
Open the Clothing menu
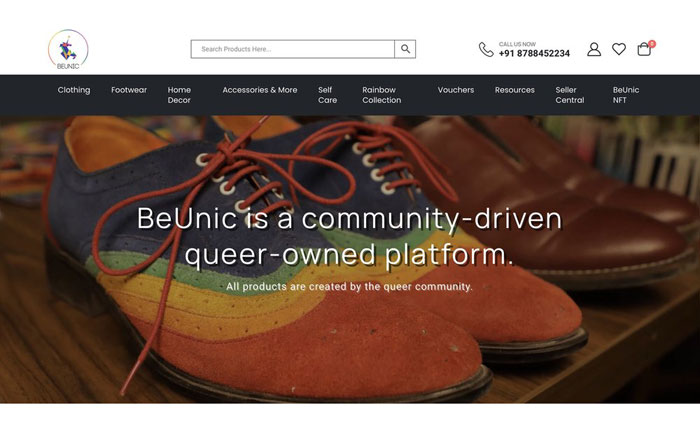point(74,90)
